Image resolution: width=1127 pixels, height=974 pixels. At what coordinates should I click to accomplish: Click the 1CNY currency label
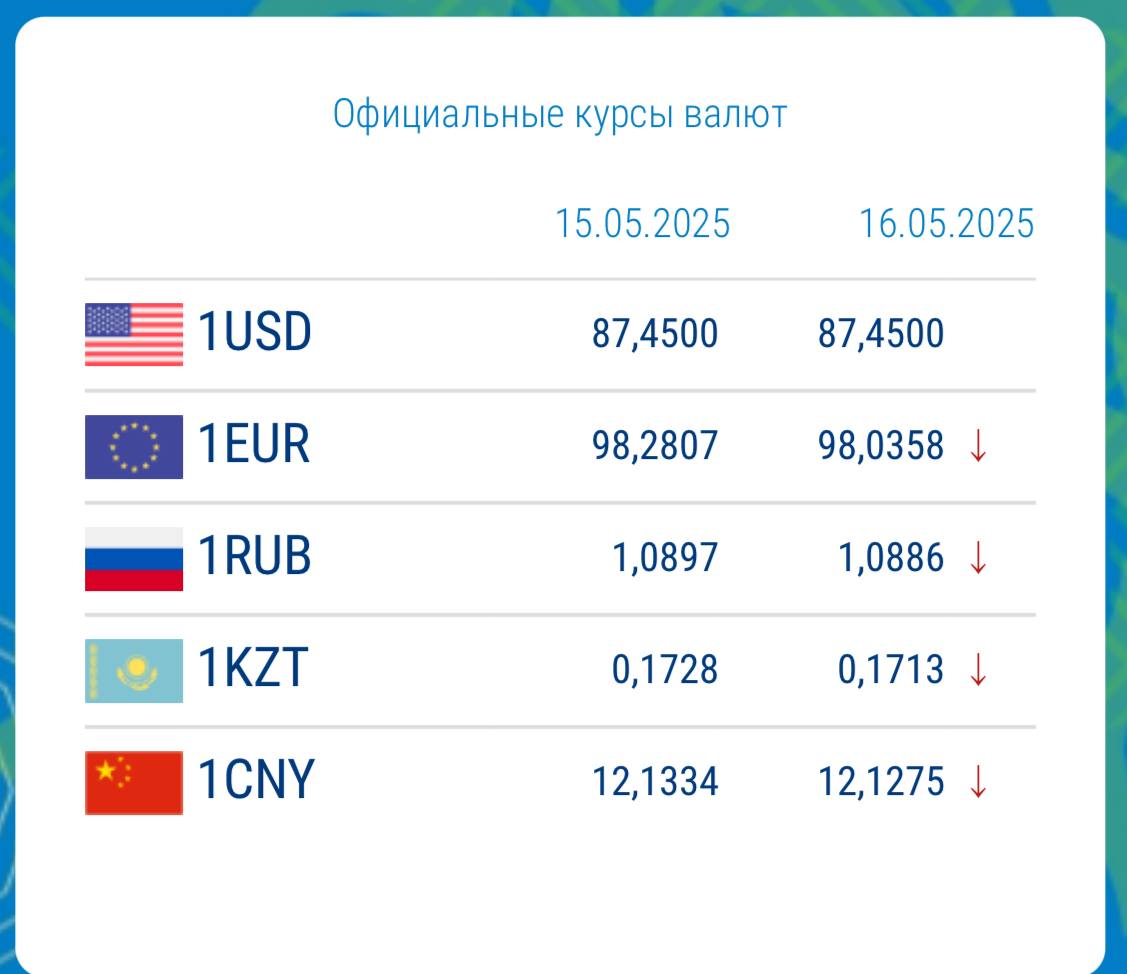tap(256, 781)
